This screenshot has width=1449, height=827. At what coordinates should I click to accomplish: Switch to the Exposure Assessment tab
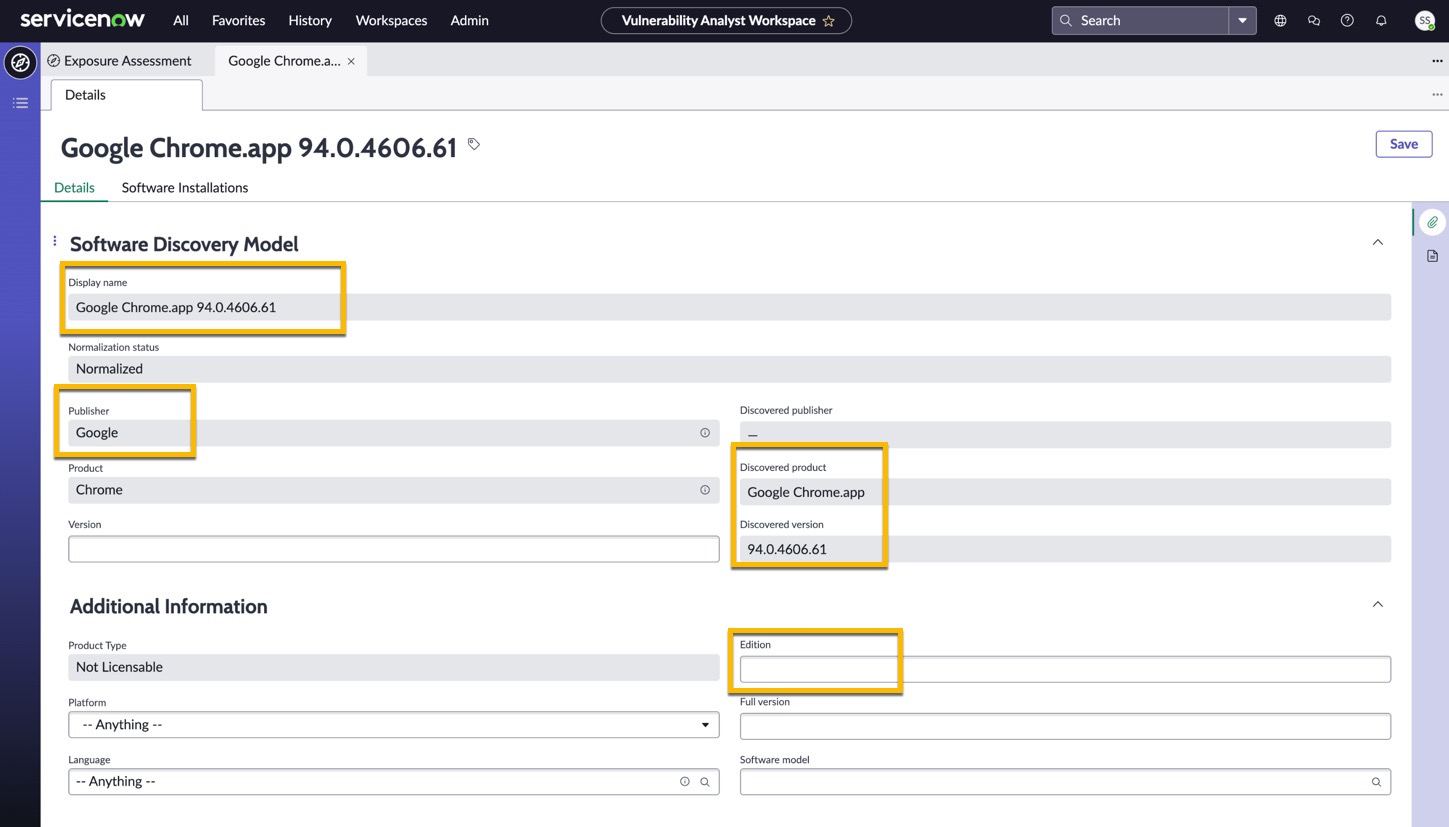(x=119, y=61)
